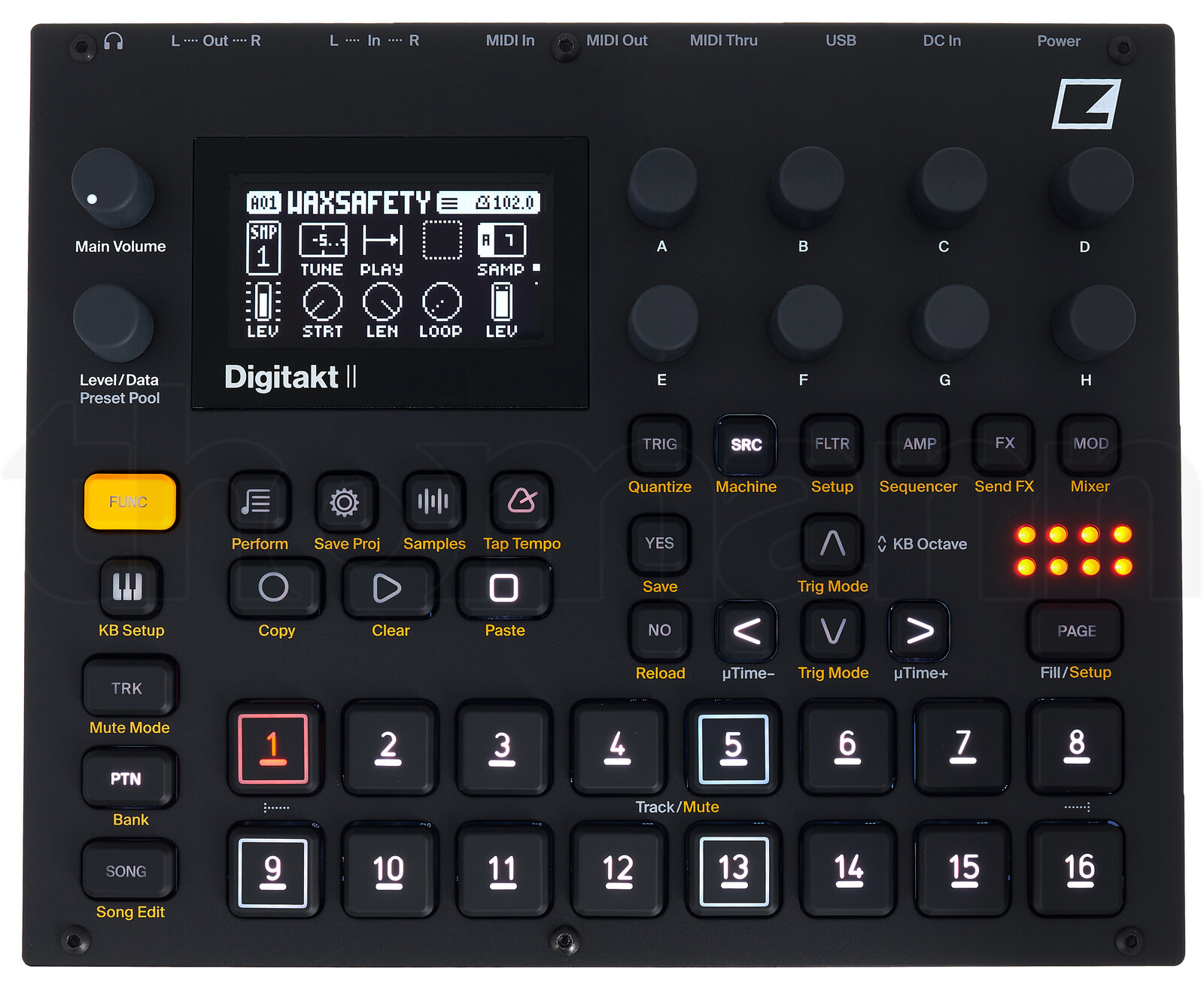Toggle trig key 3
Image resolution: width=1204 pixels, height=987 pixels.
[503, 748]
